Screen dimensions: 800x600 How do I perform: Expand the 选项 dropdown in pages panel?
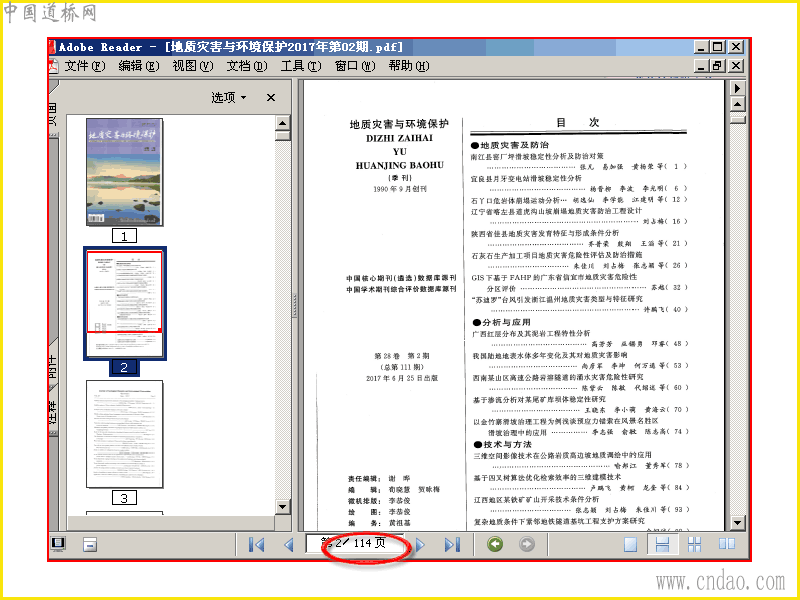pyautogui.click(x=229, y=97)
